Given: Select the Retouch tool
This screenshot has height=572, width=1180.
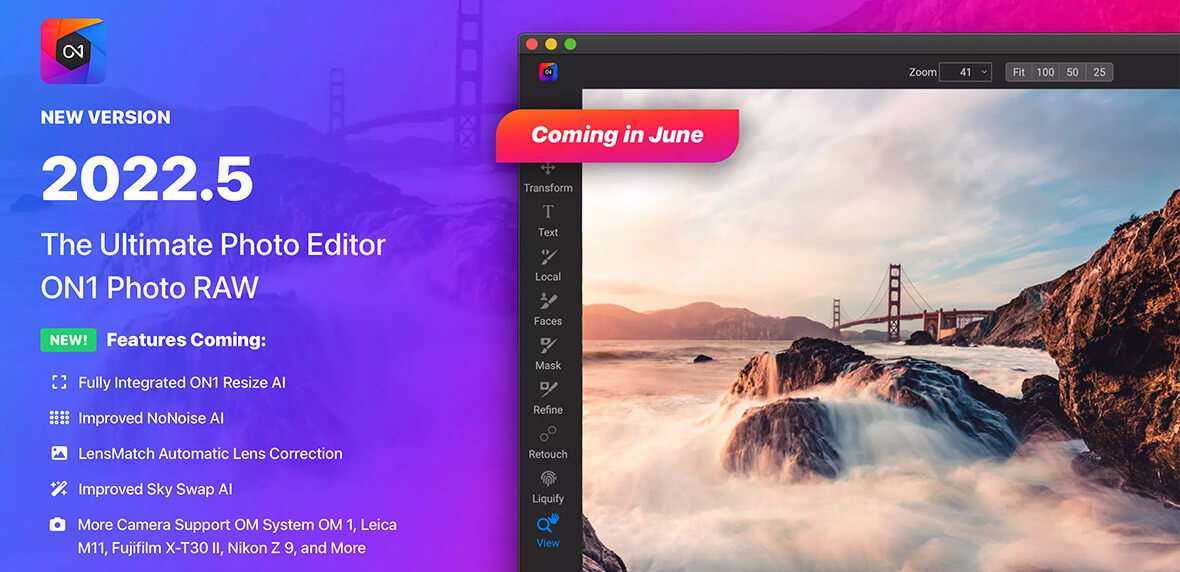Looking at the screenshot, I should point(548,443).
